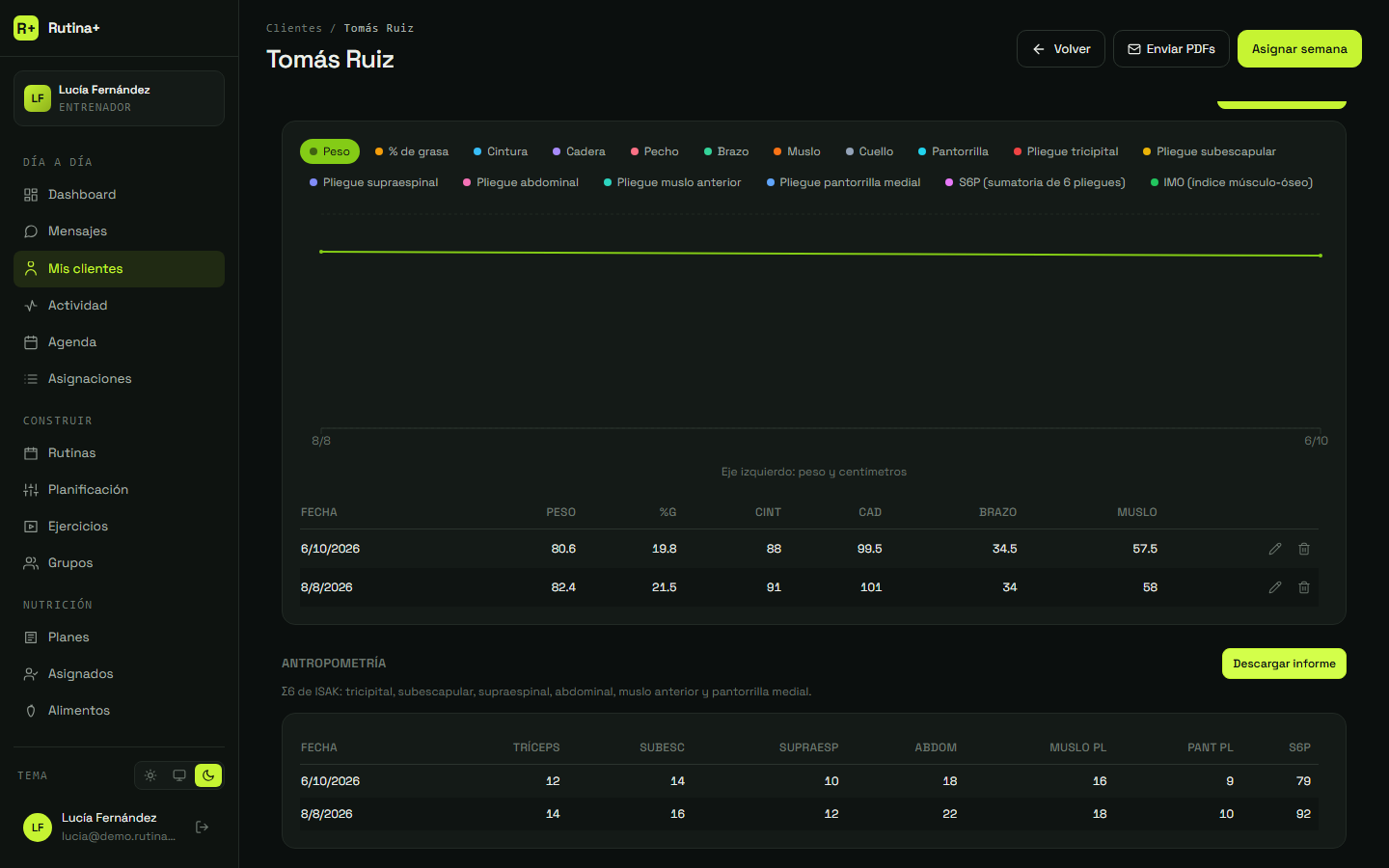Image resolution: width=1389 pixels, height=868 pixels.
Task: Click the Asignar semana button
Action: [1299, 49]
